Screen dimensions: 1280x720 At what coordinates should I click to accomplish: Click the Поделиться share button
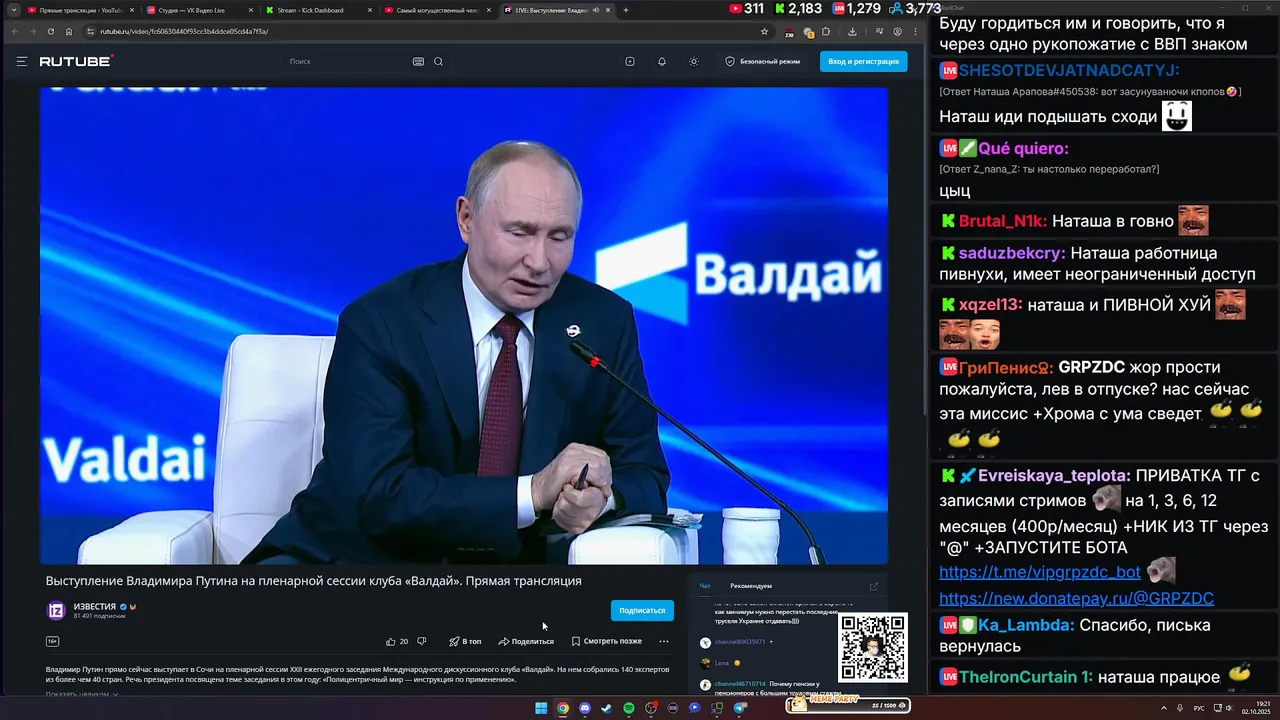[526, 641]
